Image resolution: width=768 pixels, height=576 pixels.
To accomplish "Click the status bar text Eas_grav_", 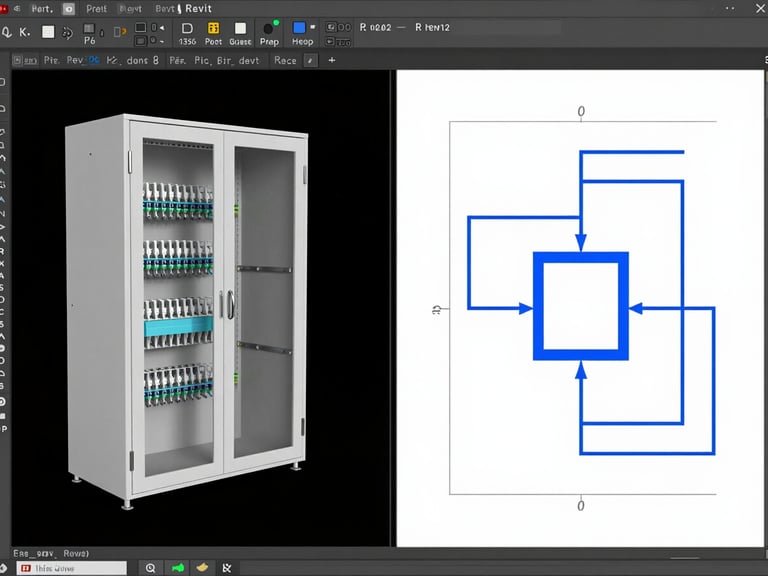I will click(x=33, y=553).
